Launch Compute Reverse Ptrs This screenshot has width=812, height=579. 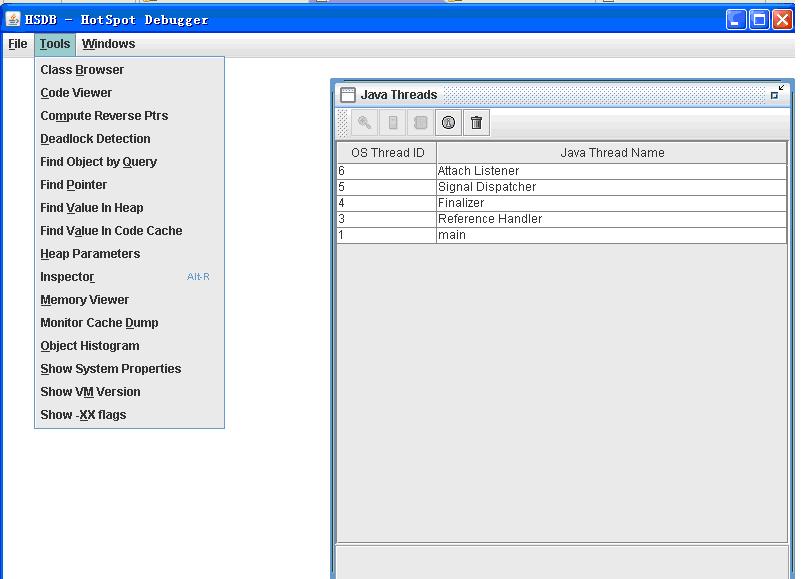(x=129, y=115)
